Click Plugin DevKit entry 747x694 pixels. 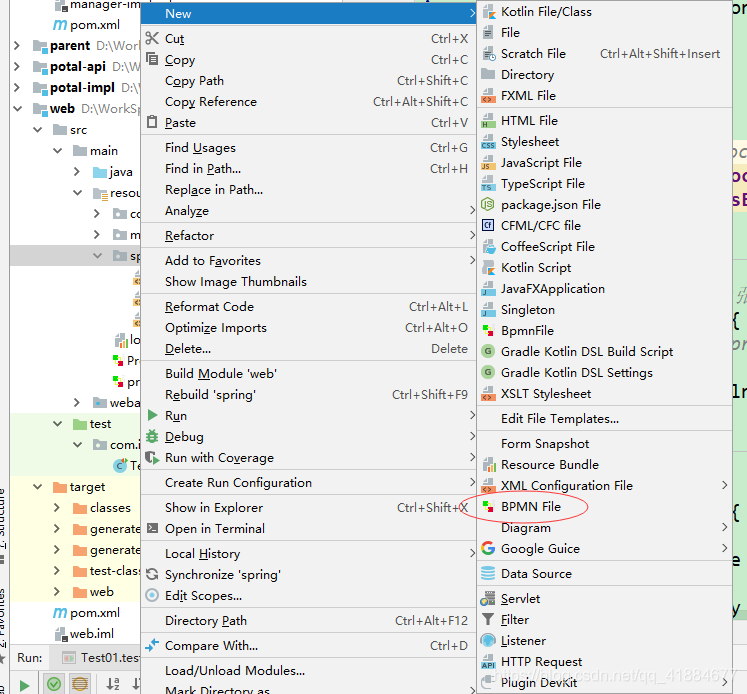[604, 683]
